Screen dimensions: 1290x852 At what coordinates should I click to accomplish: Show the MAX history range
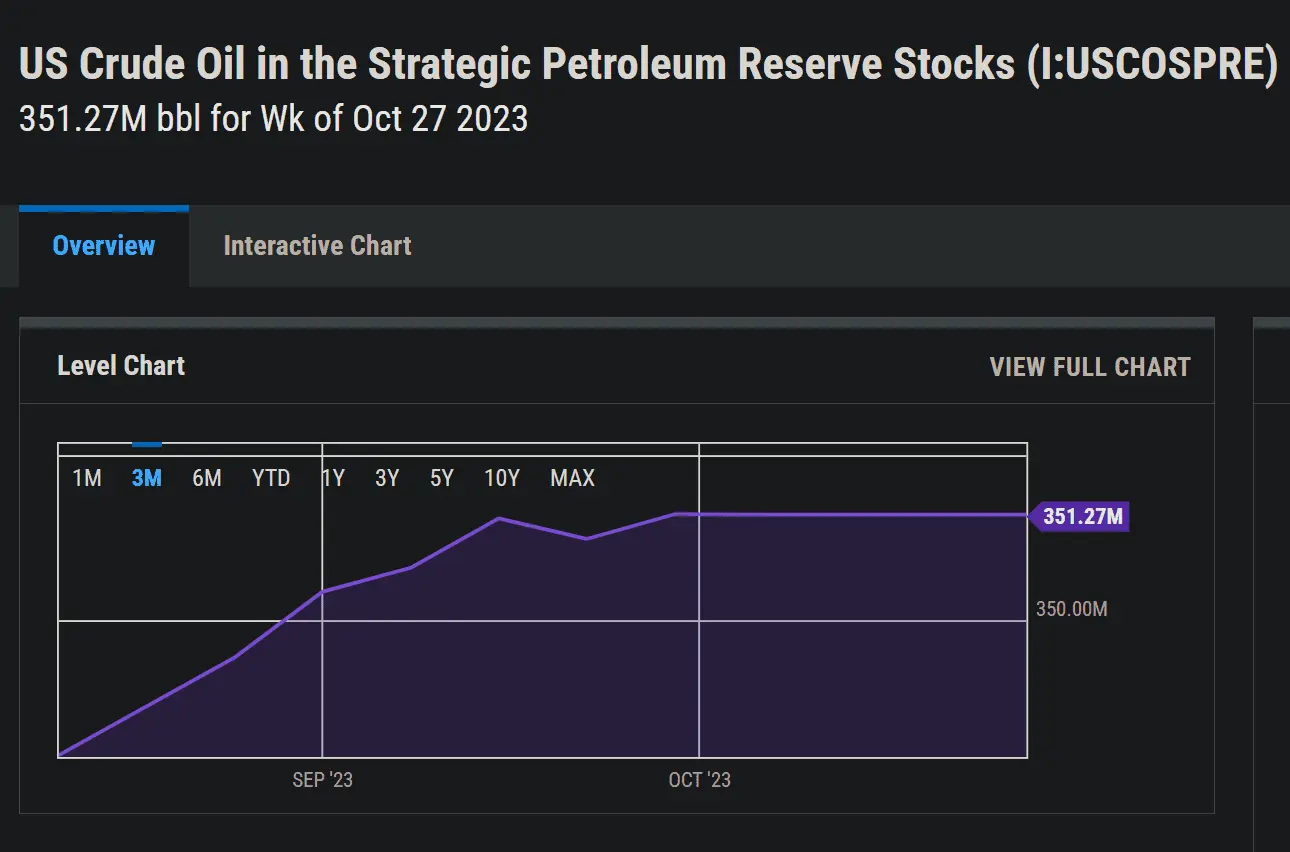[572, 478]
